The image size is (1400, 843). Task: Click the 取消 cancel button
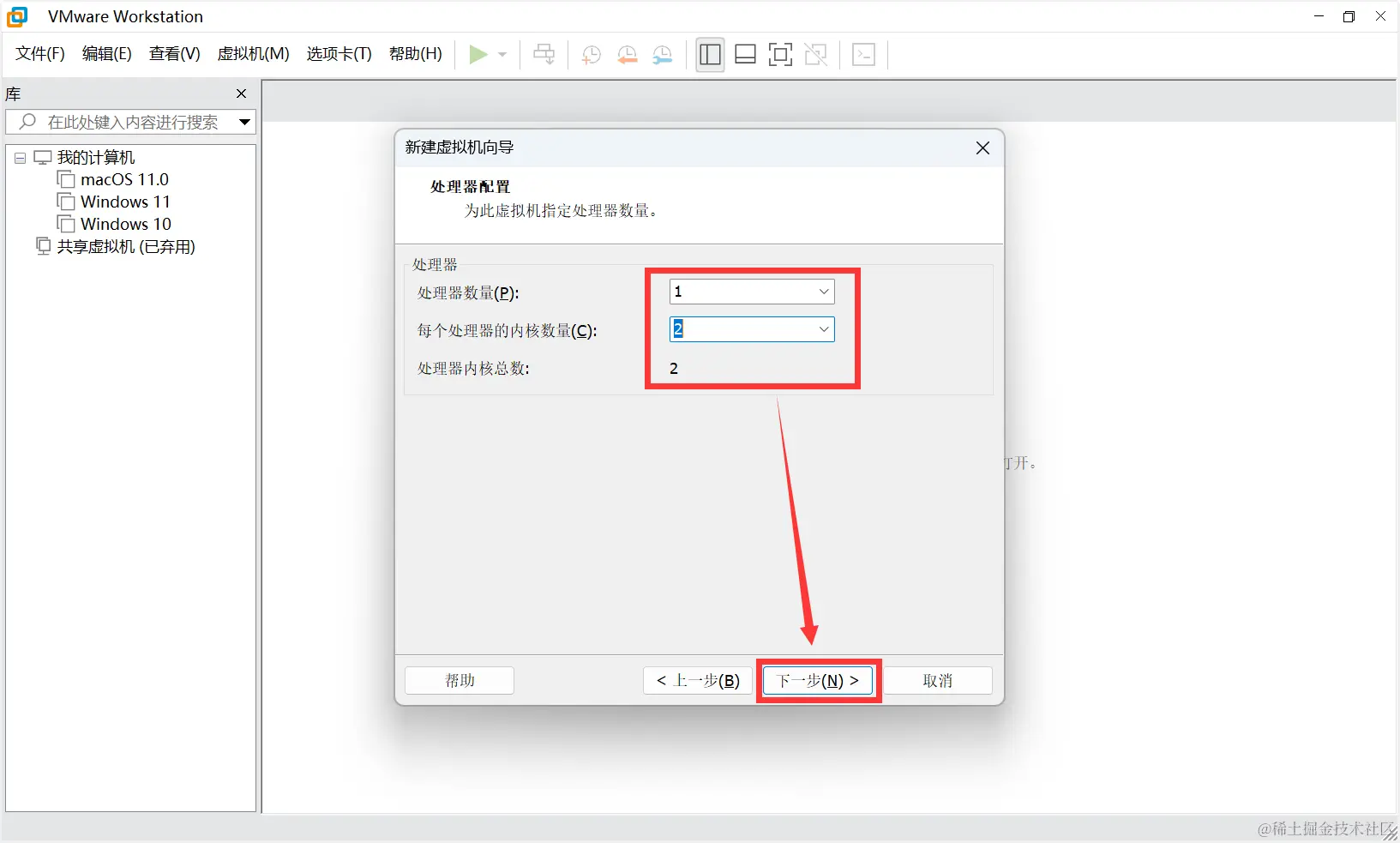938,680
